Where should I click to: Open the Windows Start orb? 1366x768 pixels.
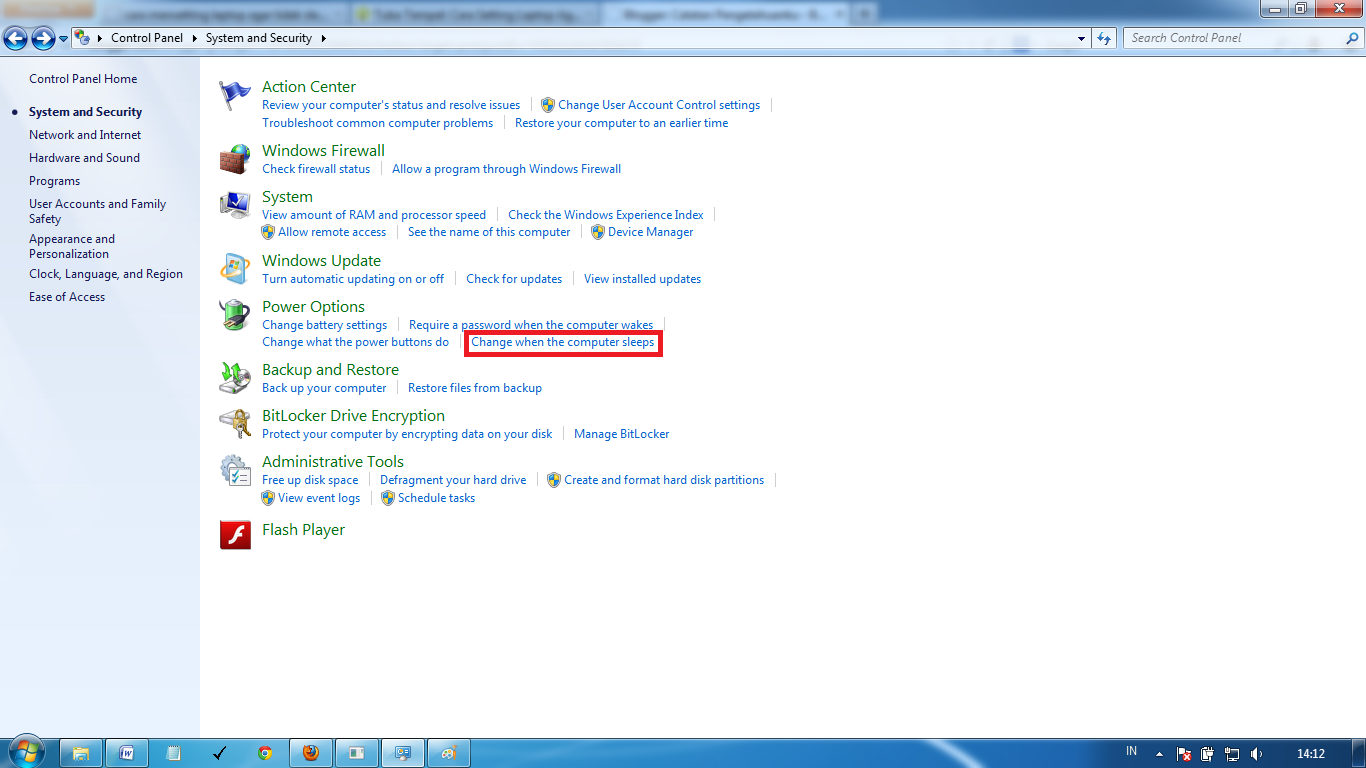(x=27, y=752)
